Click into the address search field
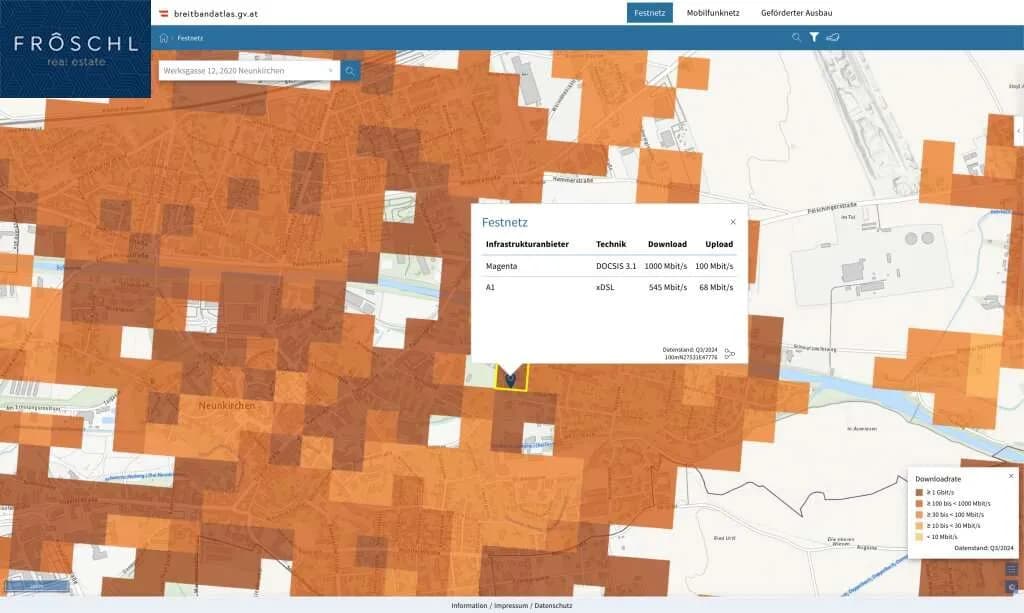 coord(243,71)
